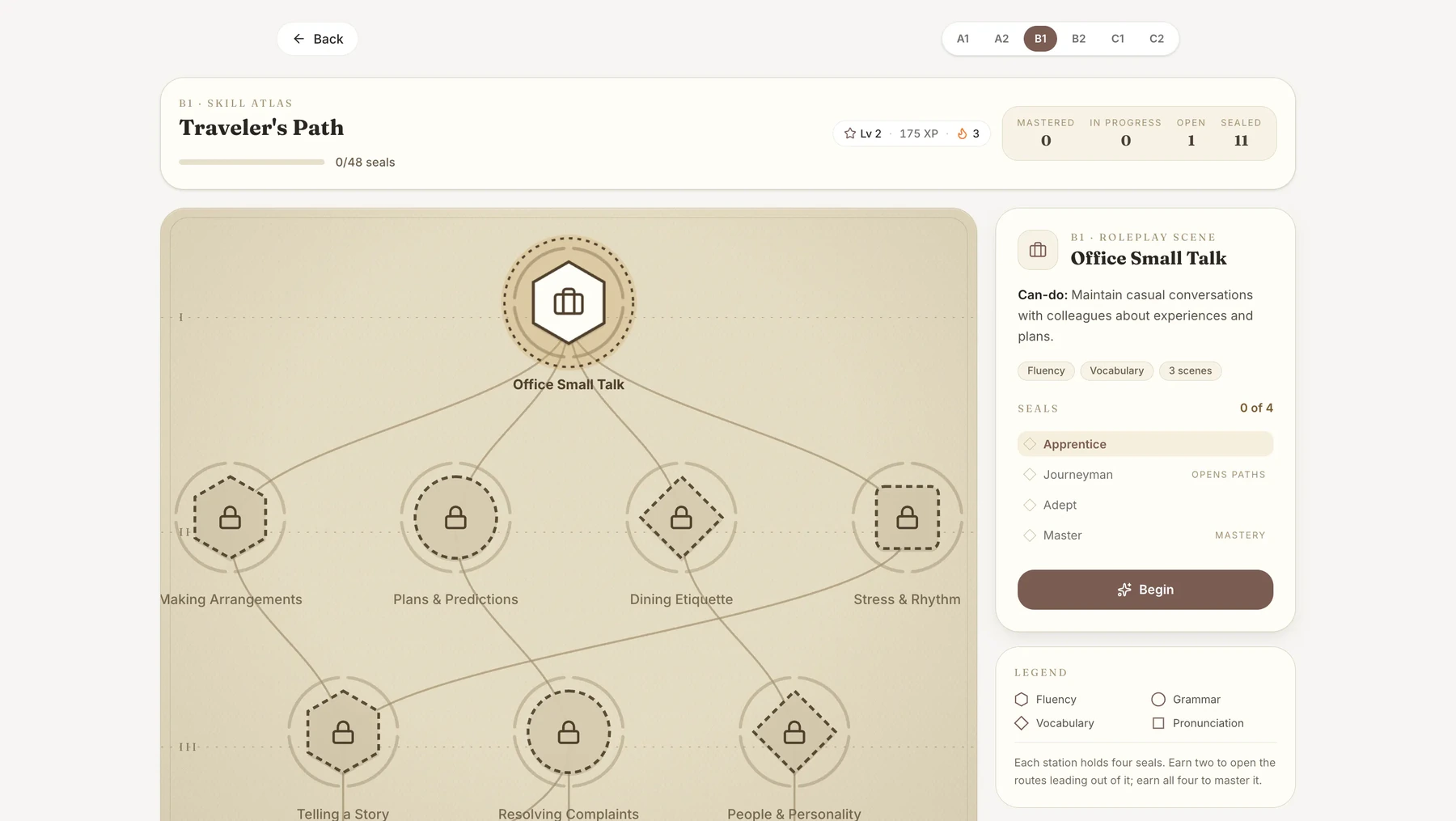Select the locked Resolving Complaints node
This screenshot has height=821, width=1456.
tap(569, 733)
